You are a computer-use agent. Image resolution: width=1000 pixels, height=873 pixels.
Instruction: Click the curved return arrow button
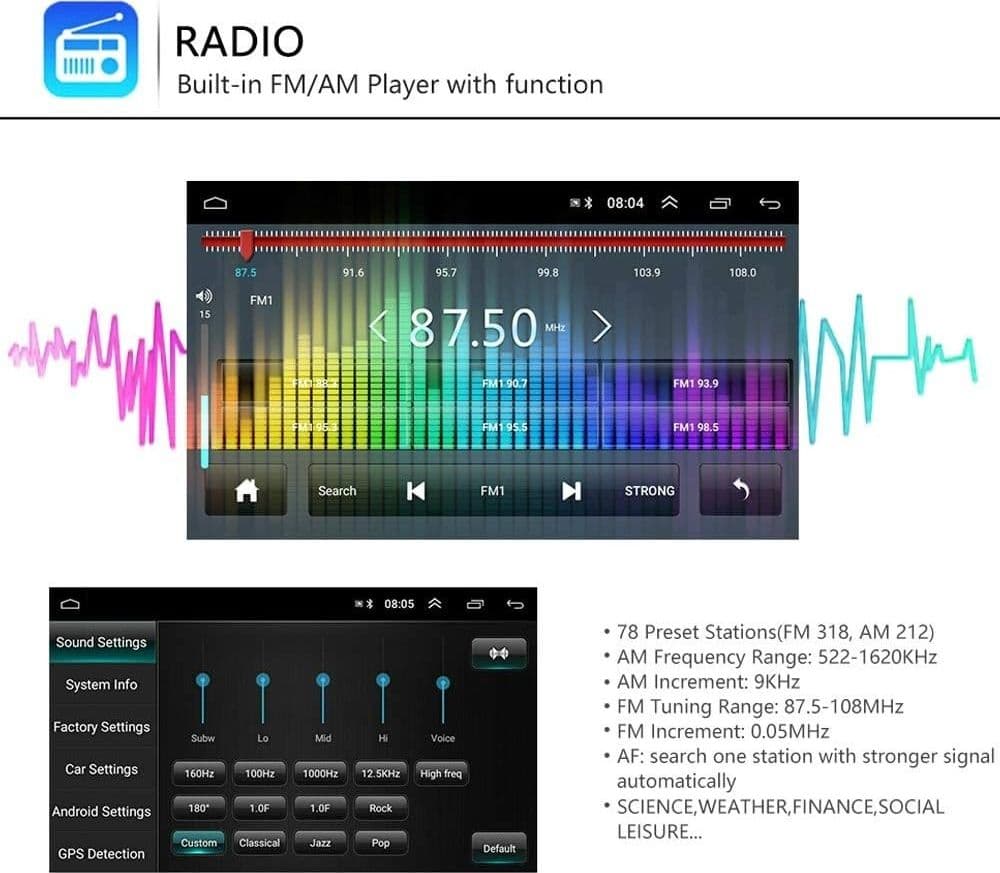740,490
